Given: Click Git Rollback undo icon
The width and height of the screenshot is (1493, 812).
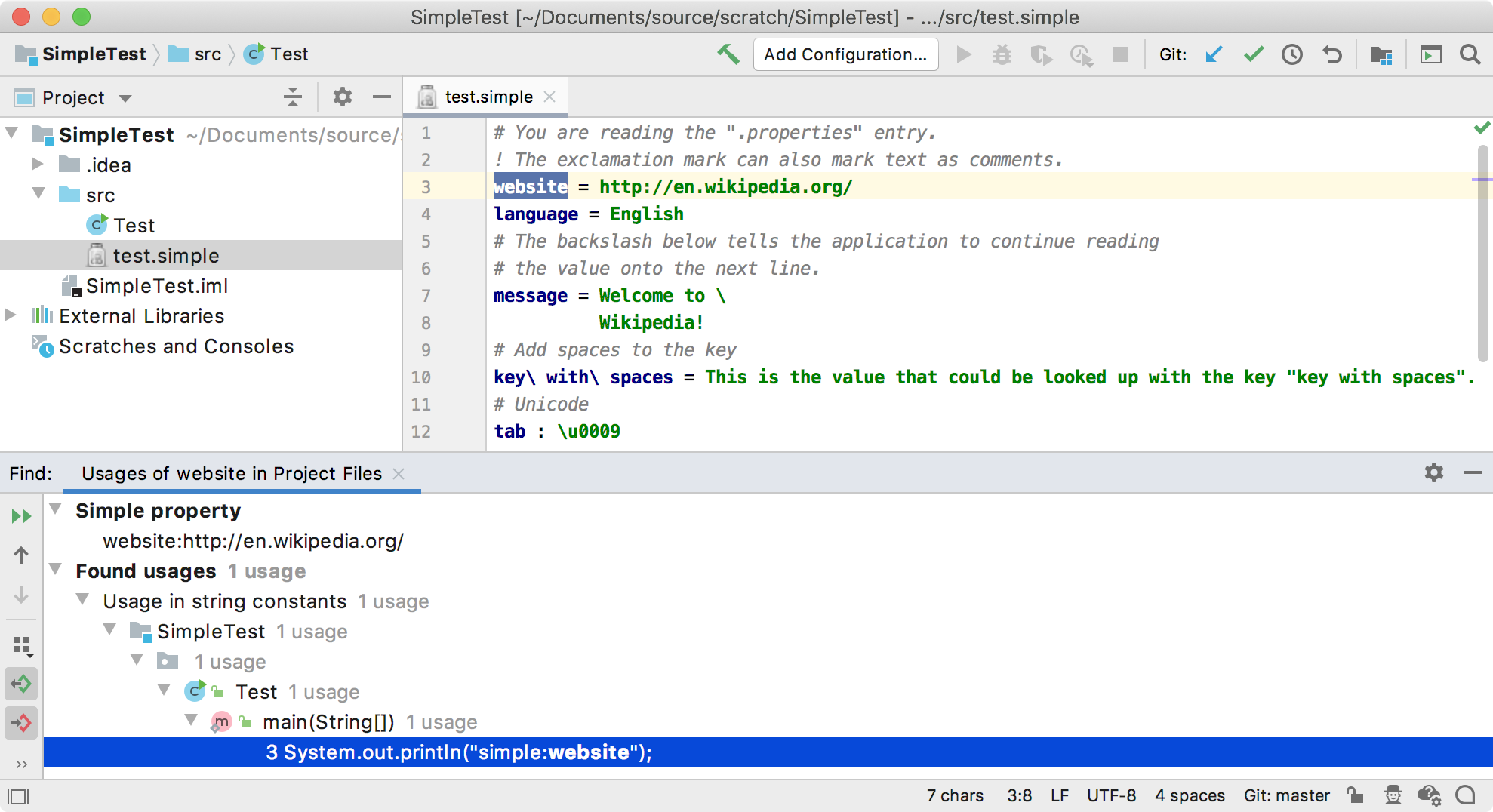Looking at the screenshot, I should point(1332,54).
